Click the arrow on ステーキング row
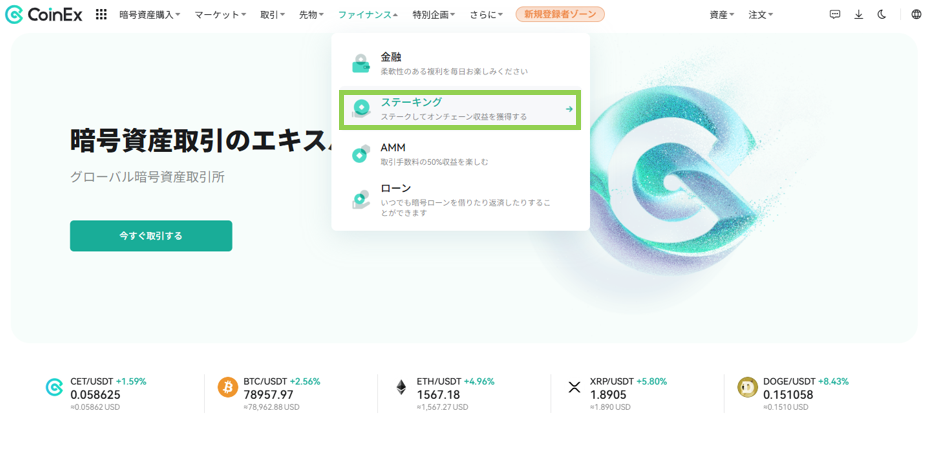Image resolution: width=930 pixels, height=454 pixels. 569,109
